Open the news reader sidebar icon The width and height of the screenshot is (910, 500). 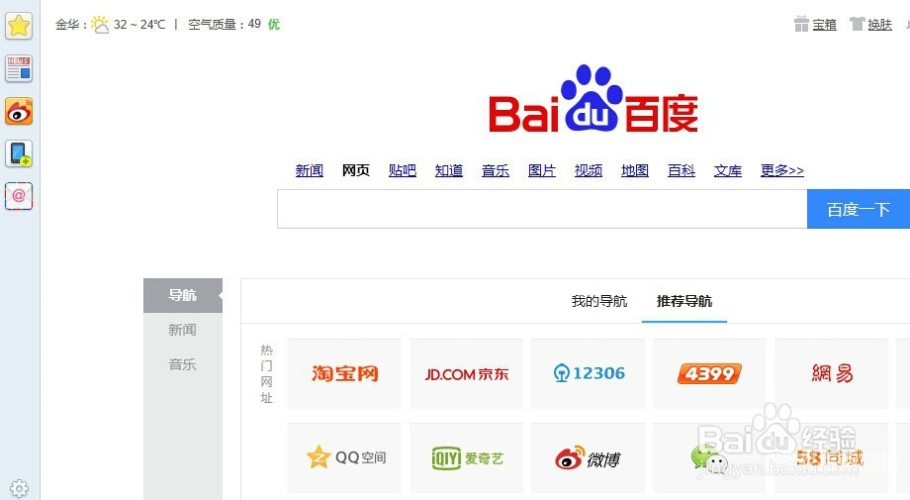tap(19, 68)
